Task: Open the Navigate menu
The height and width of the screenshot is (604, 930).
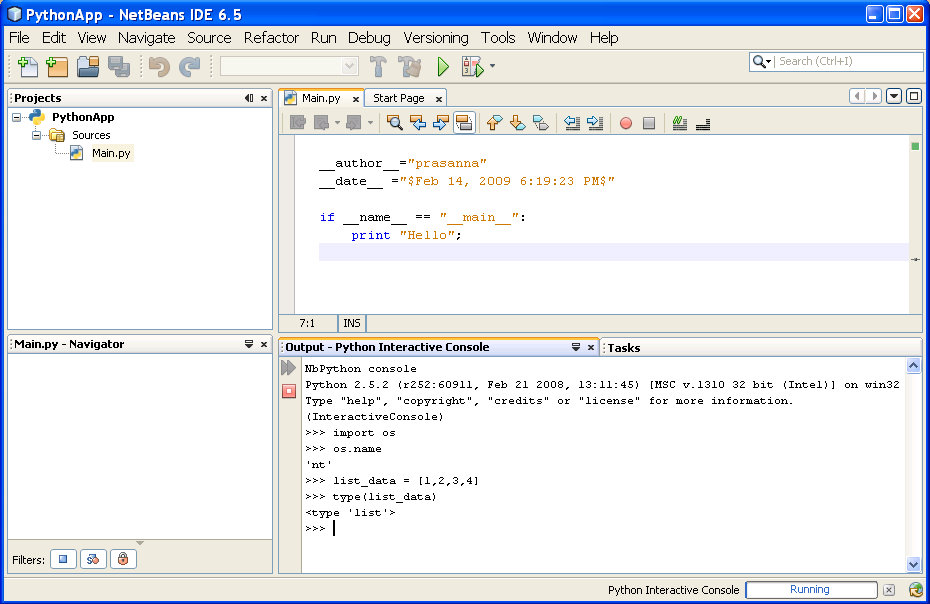Action: pyautogui.click(x=146, y=37)
